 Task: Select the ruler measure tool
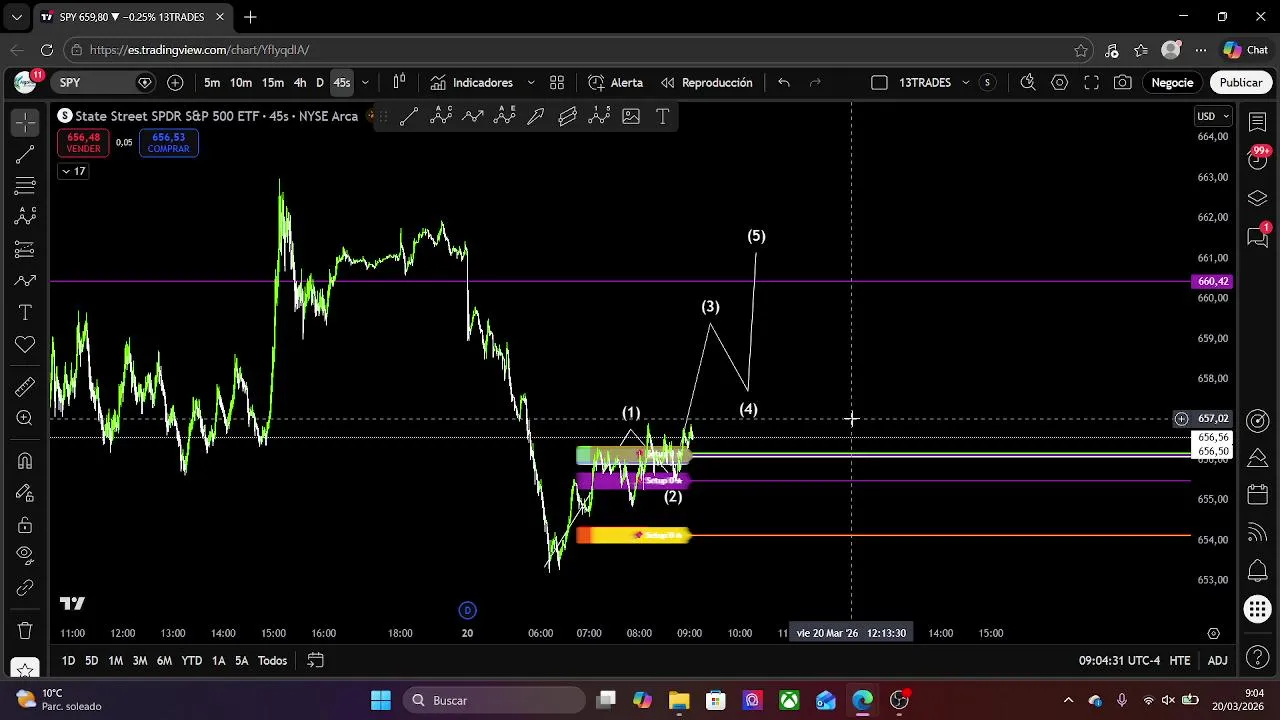tap(25, 387)
